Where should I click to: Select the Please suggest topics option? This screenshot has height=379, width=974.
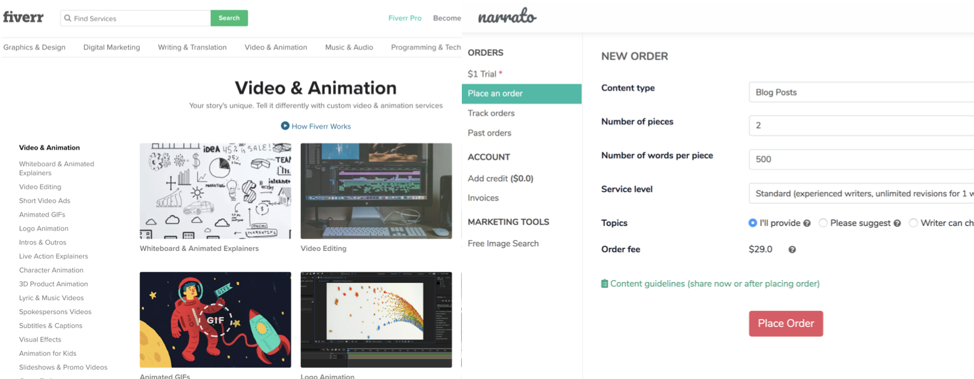(823, 222)
